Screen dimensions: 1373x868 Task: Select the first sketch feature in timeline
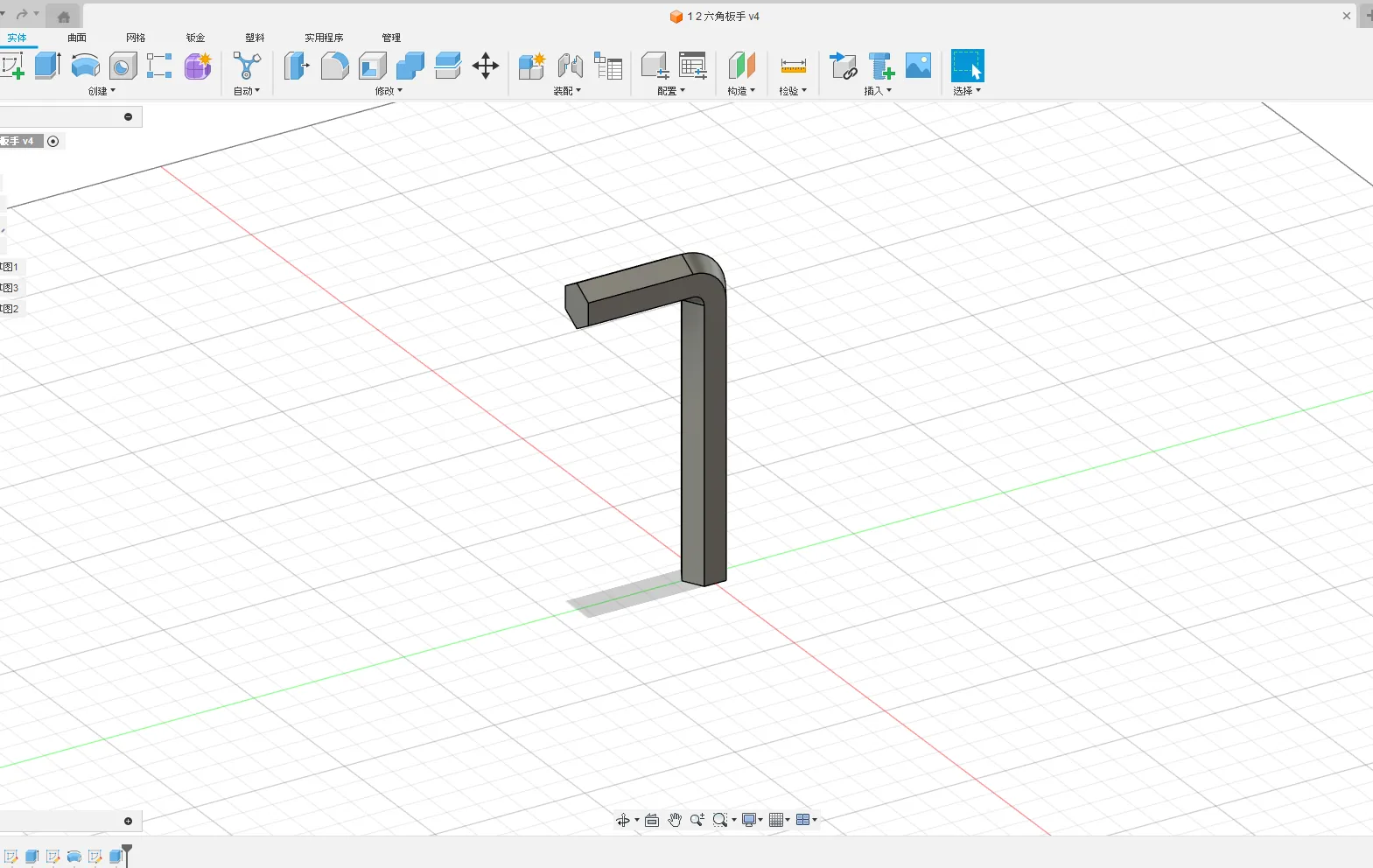(11, 857)
